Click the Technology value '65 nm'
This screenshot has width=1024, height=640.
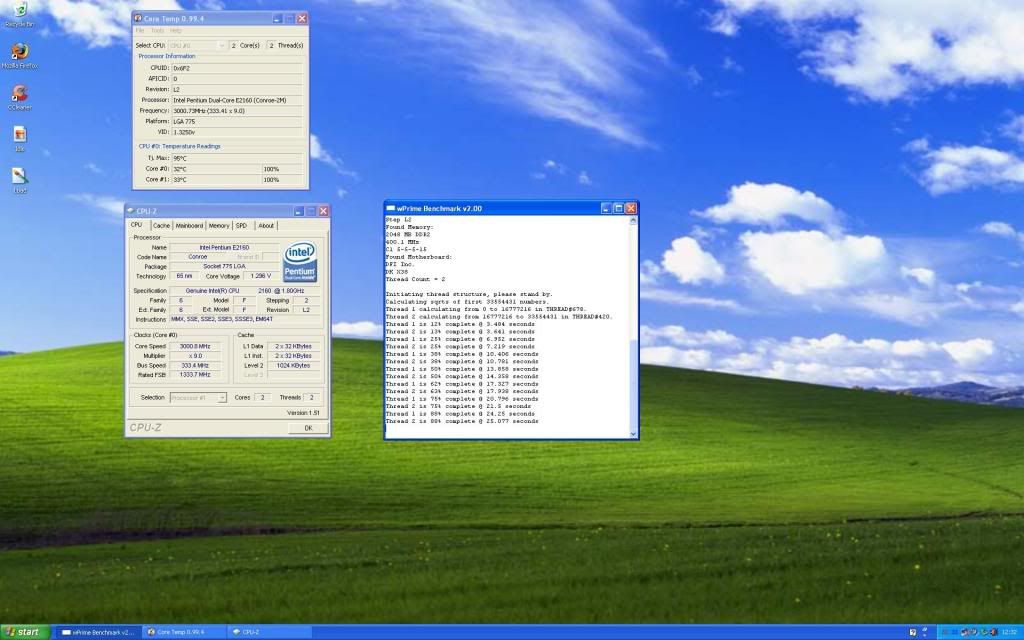[x=185, y=276]
